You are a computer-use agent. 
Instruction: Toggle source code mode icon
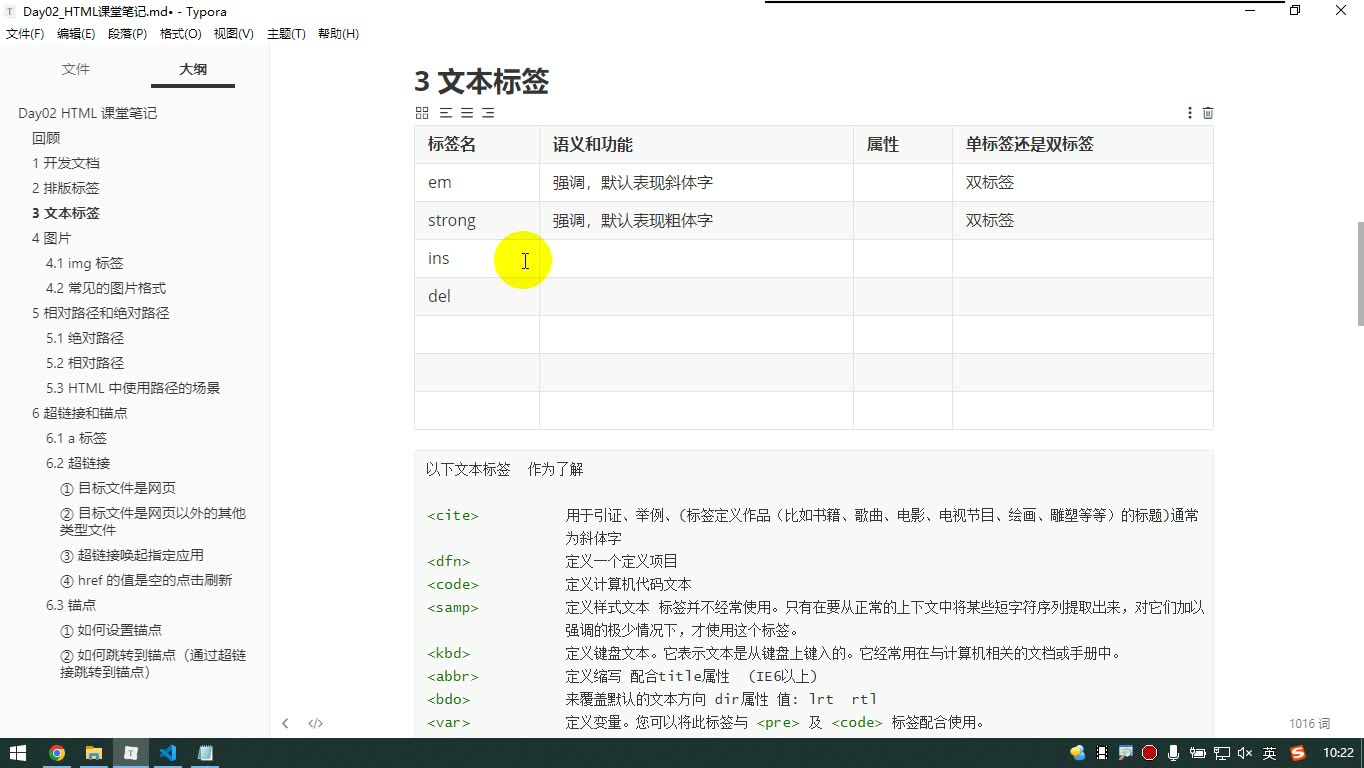click(x=315, y=723)
